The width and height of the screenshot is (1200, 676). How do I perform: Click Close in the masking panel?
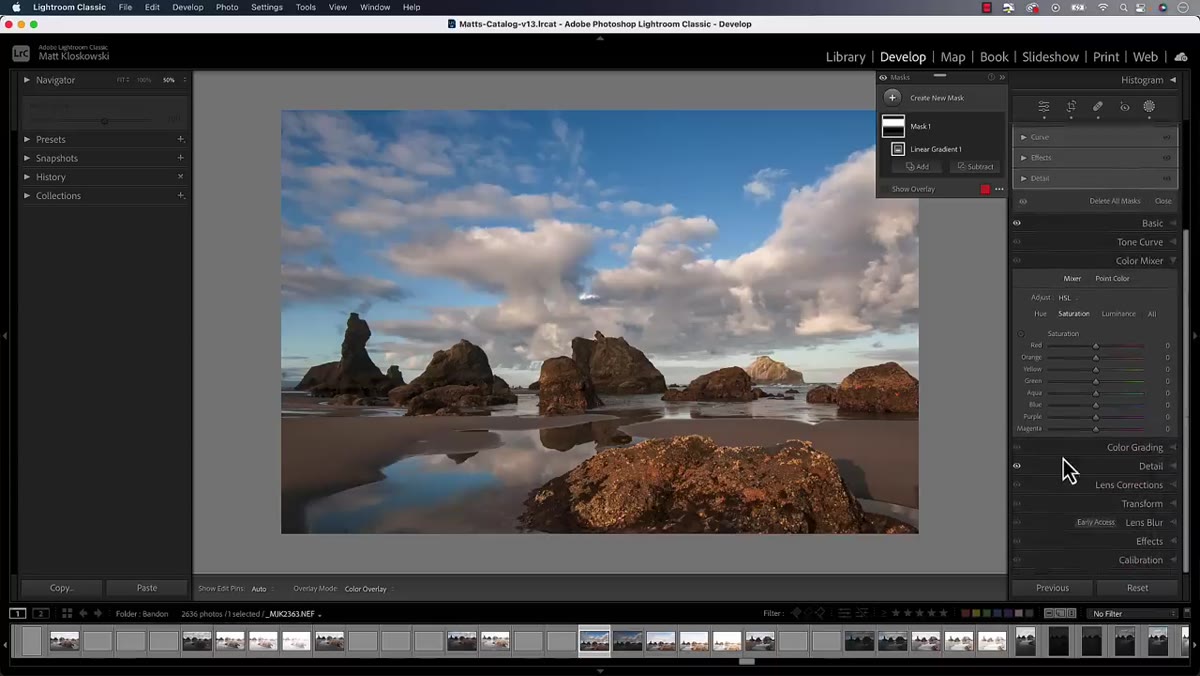[1163, 201]
